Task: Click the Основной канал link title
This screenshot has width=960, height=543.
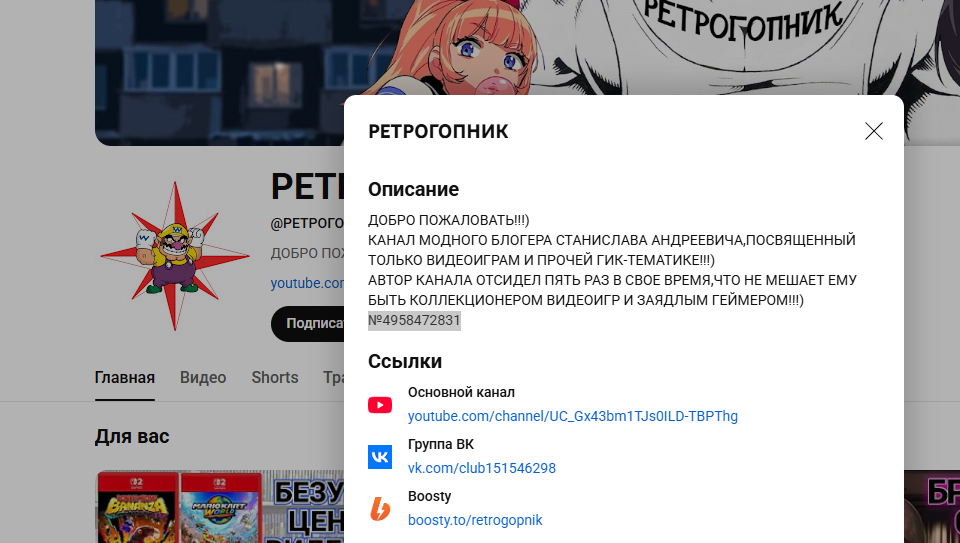Action: [461, 392]
